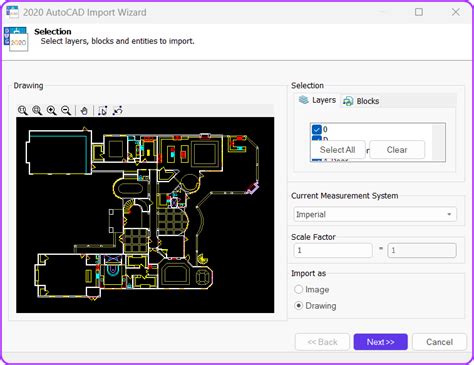This screenshot has height=365, width=474.
Task: Click the zoom window magnifier icon
Action: [x=37, y=110]
